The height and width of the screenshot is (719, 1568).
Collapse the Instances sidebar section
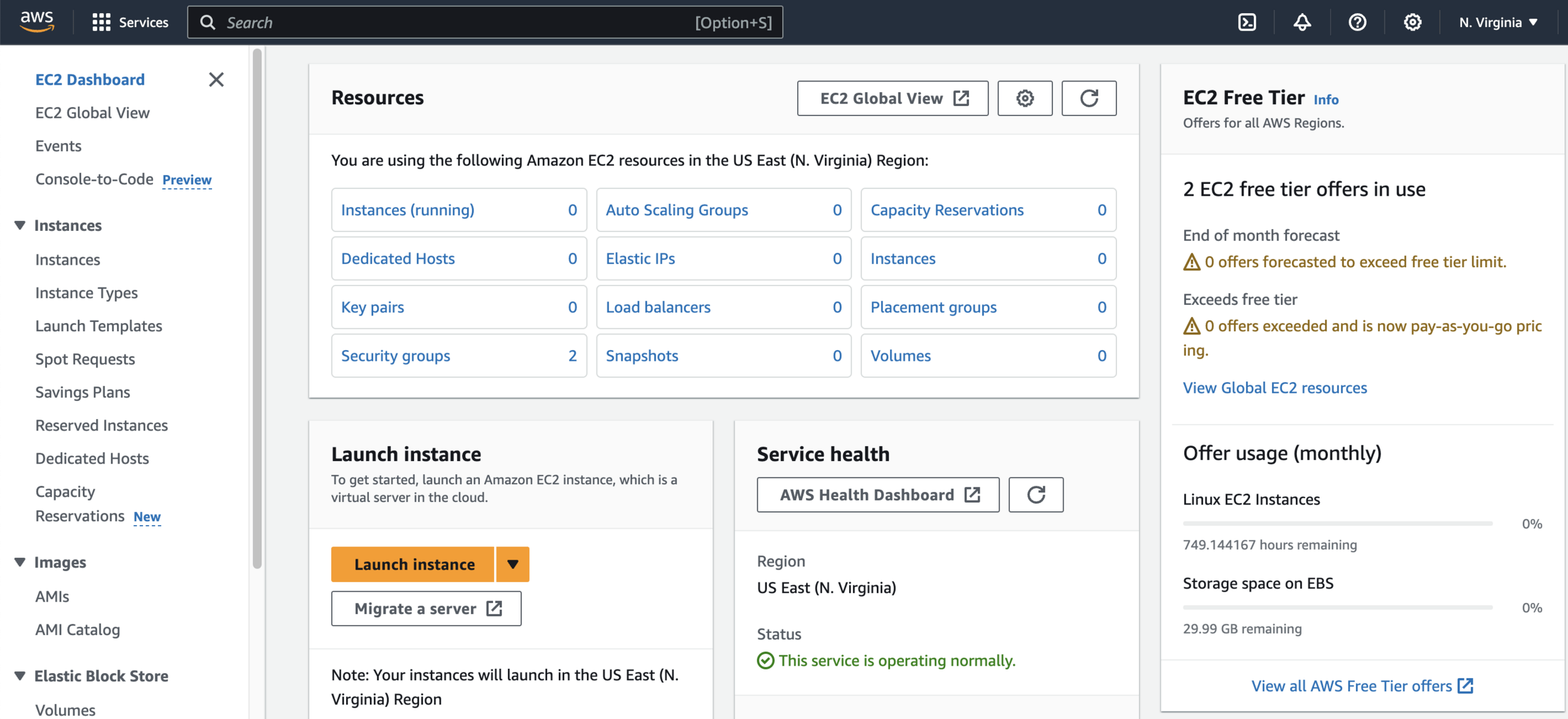20,225
